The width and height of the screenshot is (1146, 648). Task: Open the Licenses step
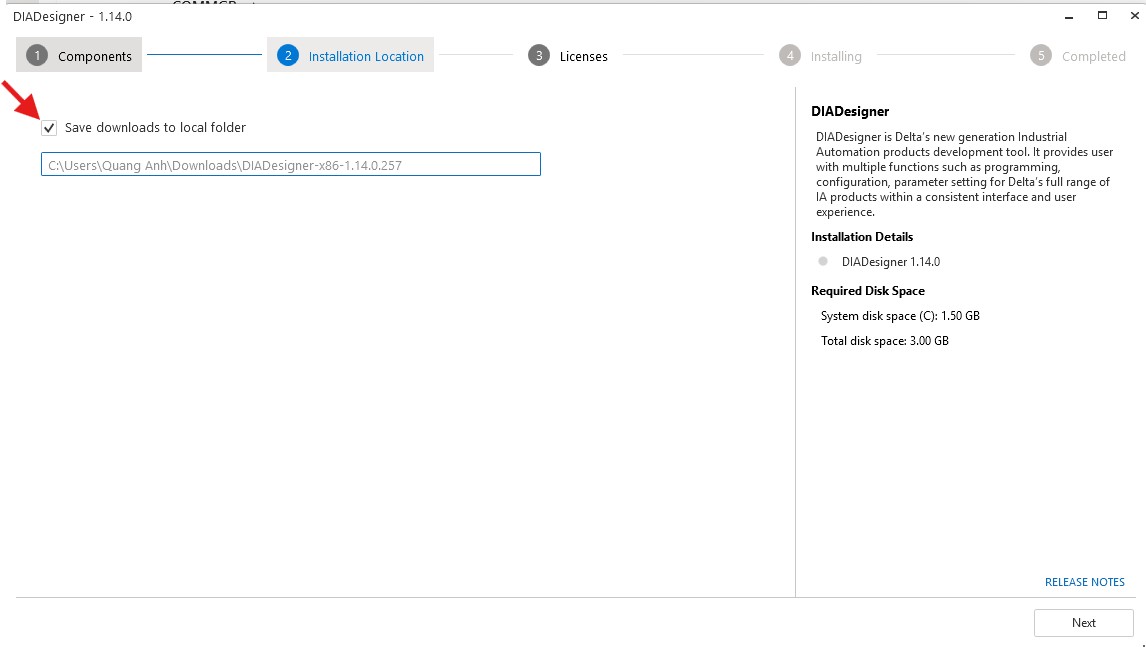coord(568,56)
